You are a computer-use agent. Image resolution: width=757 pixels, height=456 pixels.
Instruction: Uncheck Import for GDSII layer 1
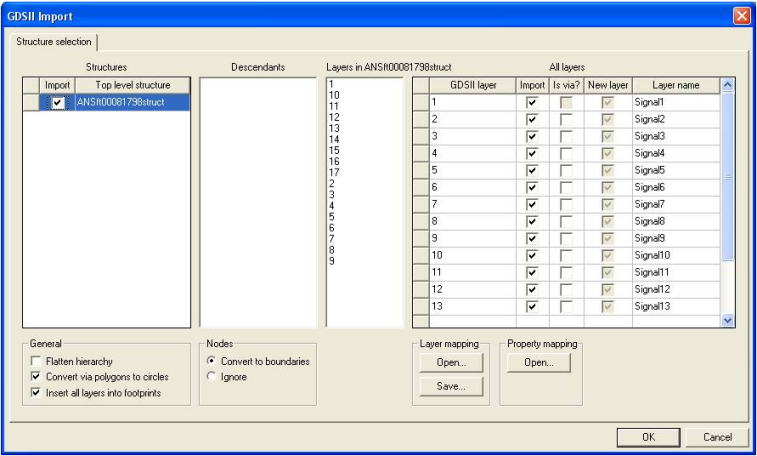coord(532,102)
